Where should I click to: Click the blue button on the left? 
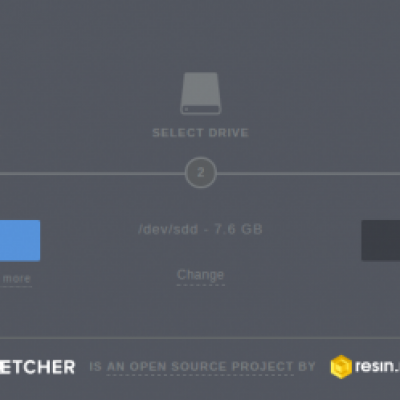(x=20, y=240)
